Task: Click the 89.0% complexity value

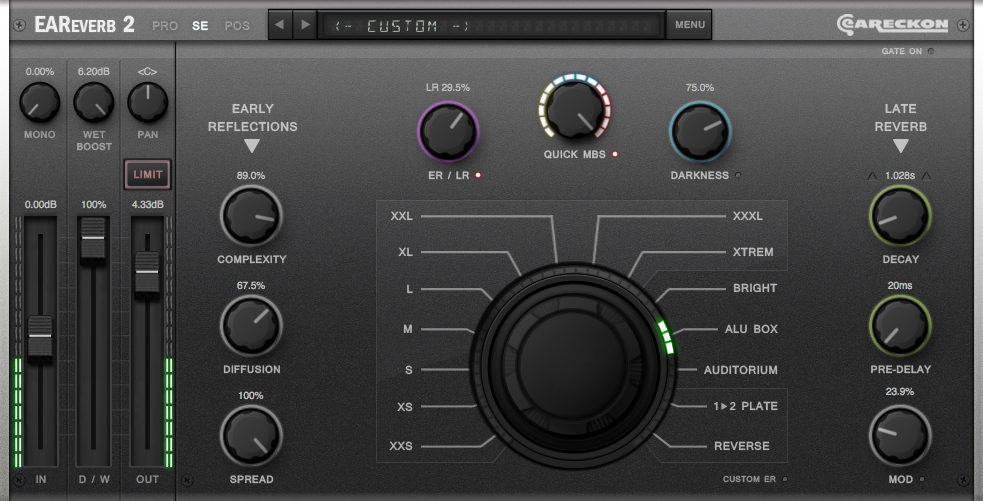Action: point(251,176)
